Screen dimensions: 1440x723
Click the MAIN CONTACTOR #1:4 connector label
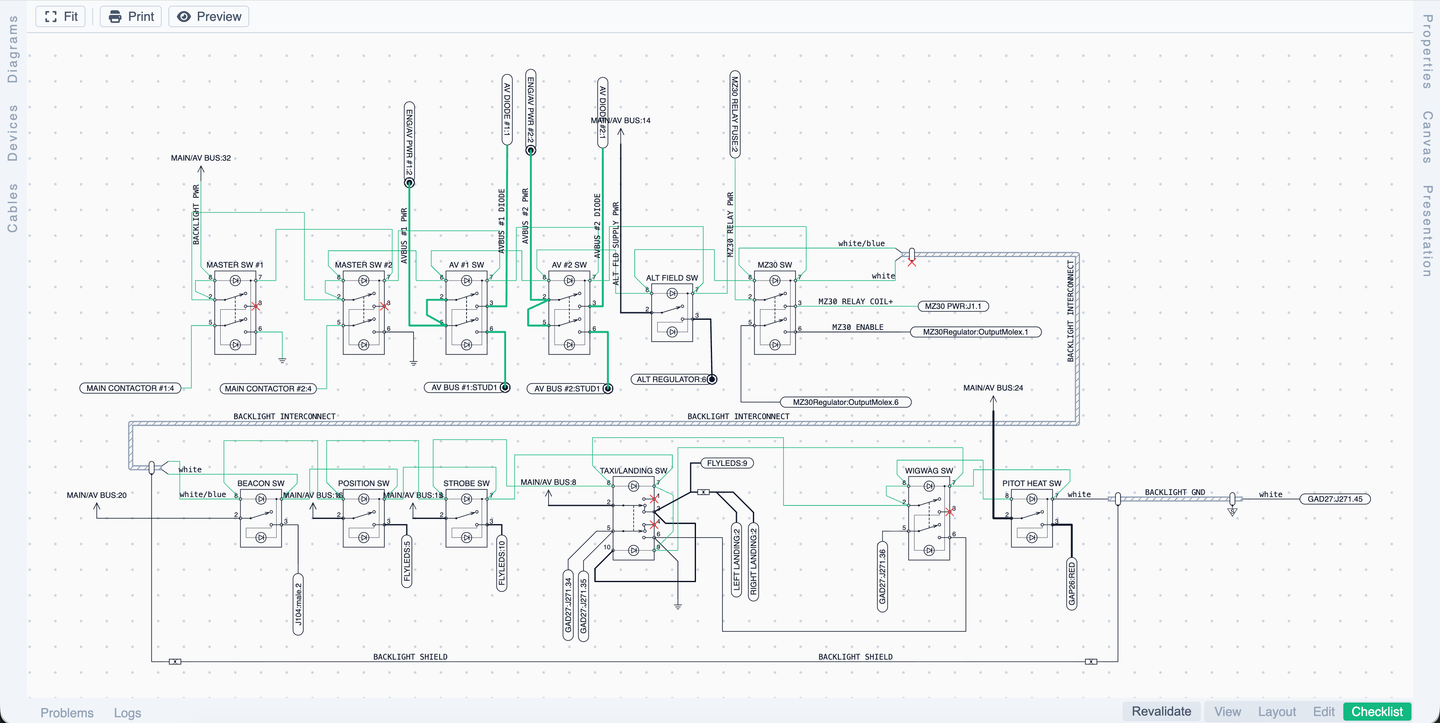[x=131, y=388]
